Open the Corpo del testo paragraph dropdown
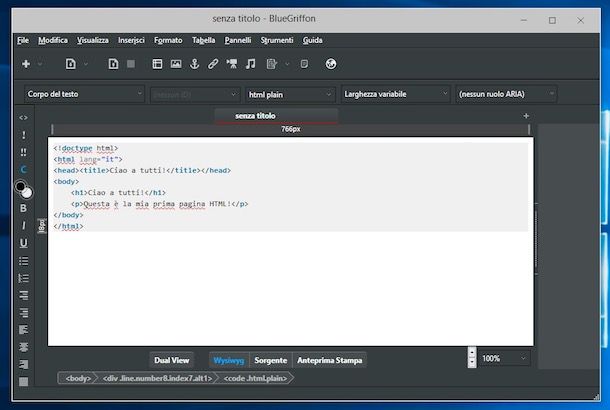This screenshot has height=410, width=610. 84,94
